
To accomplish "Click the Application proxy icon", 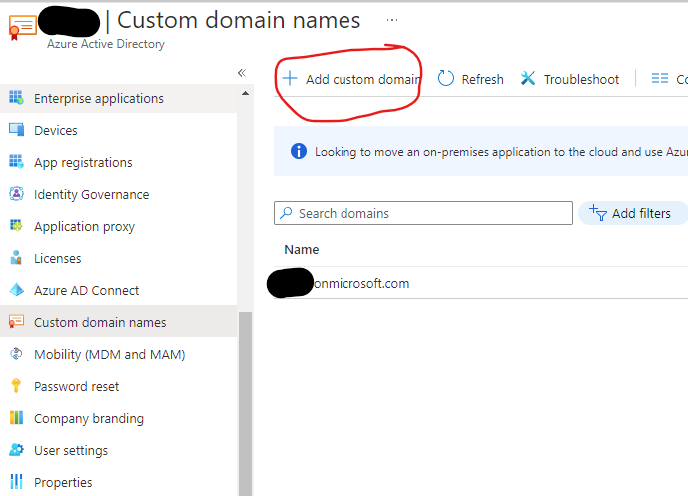I will tap(16, 226).
